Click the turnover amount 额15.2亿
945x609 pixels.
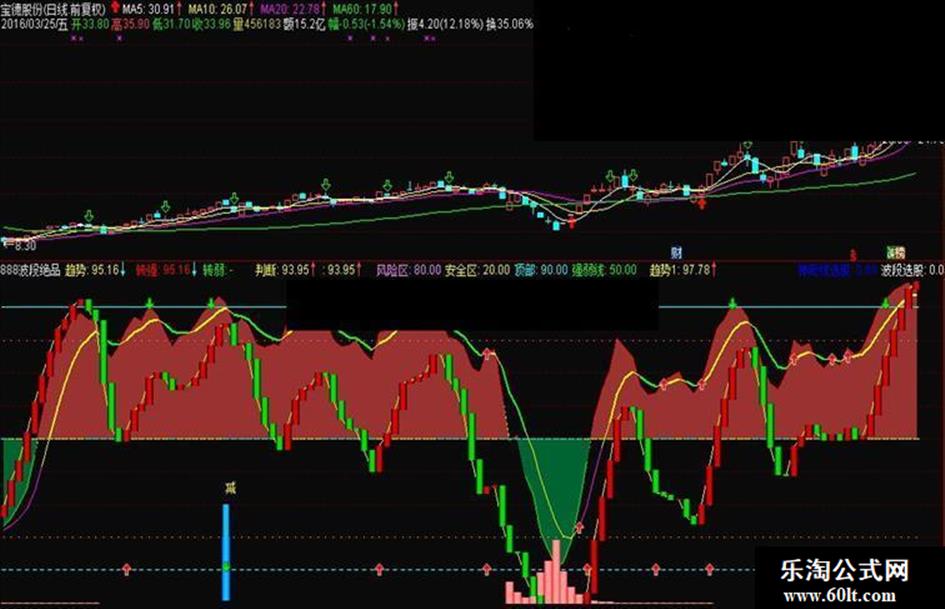click(x=304, y=25)
